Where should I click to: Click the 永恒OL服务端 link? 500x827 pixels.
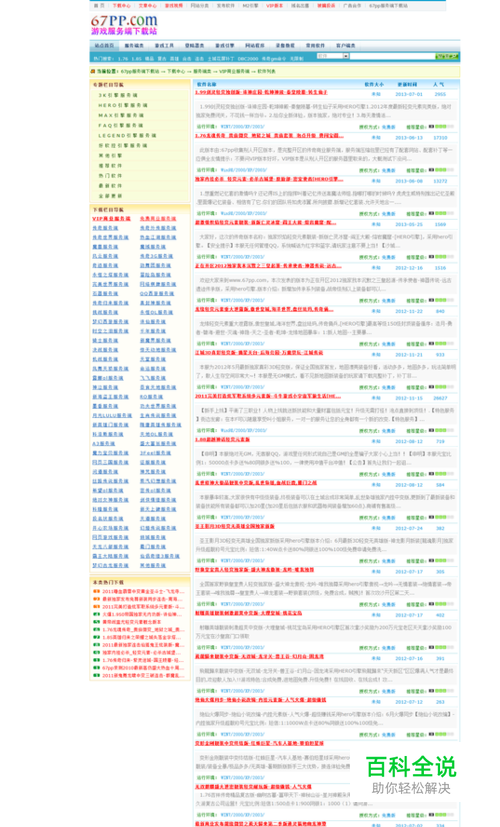[x=156, y=313]
